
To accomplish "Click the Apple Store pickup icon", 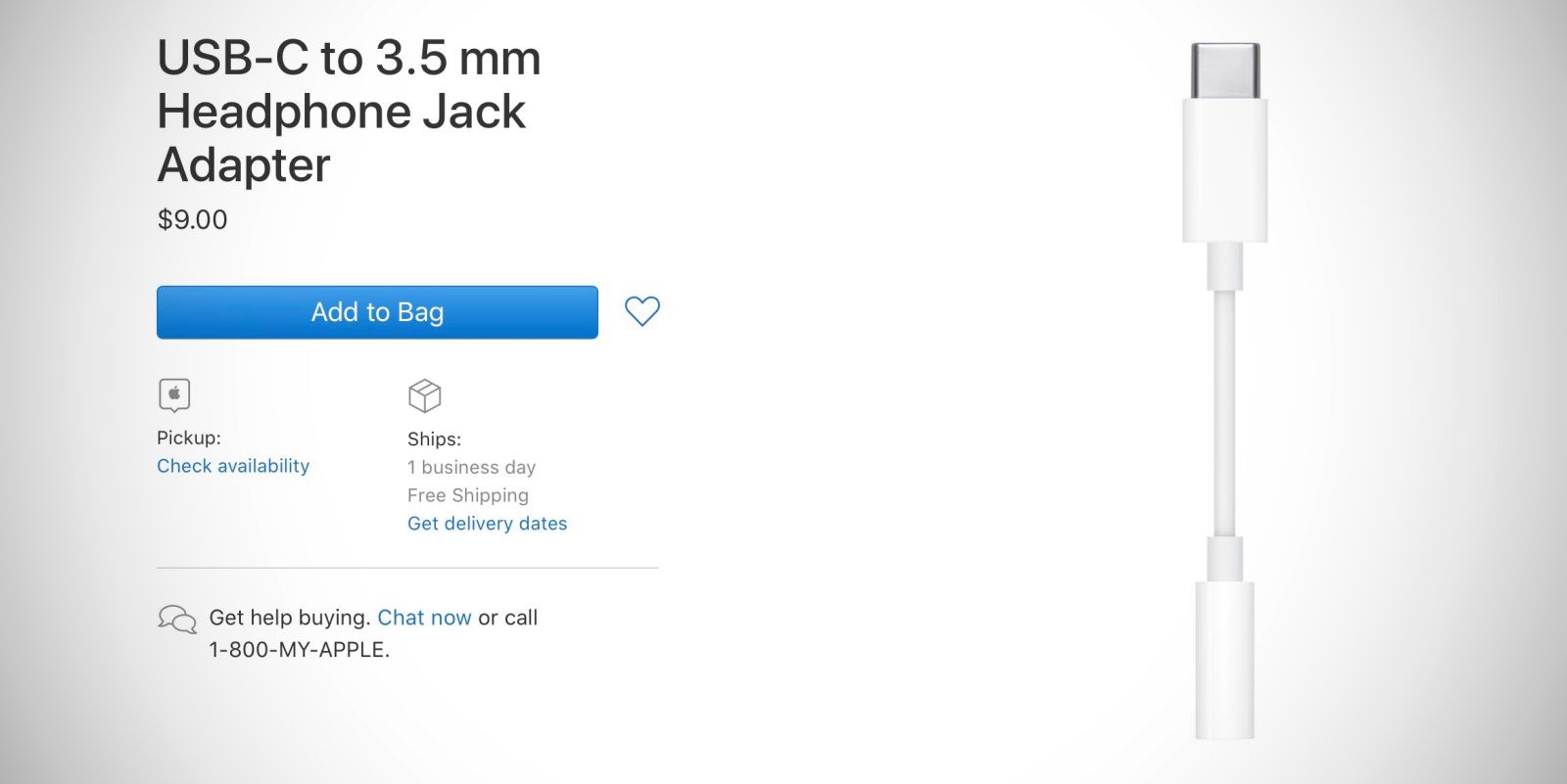I will coord(174,394).
